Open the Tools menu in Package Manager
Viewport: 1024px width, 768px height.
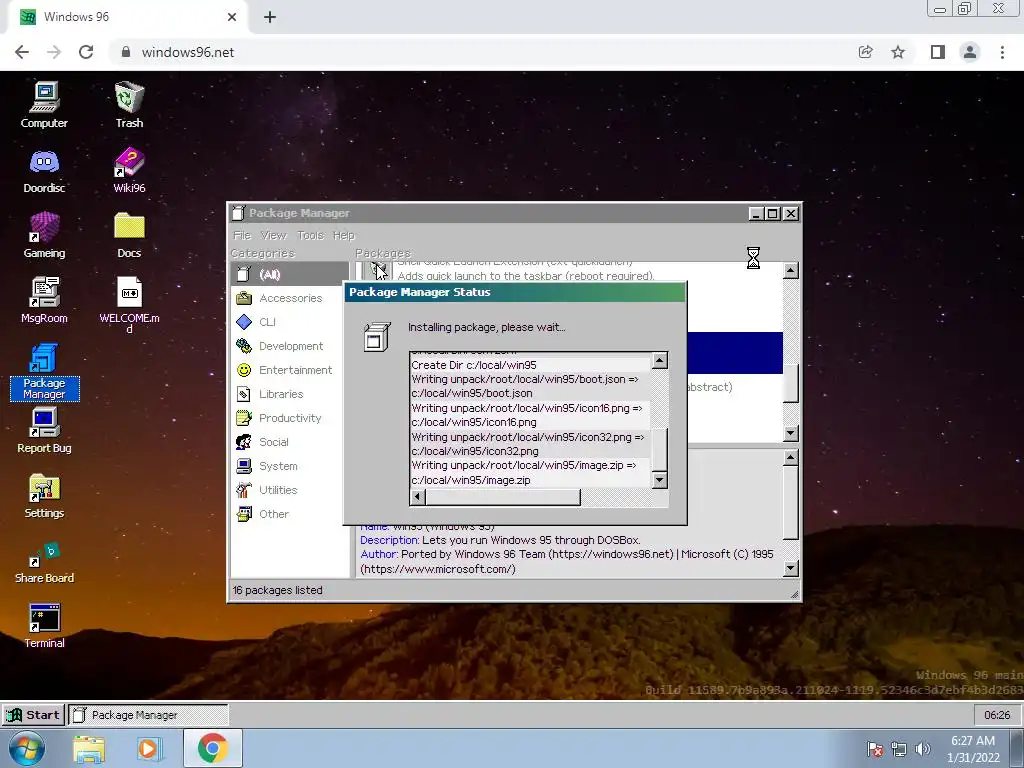coord(310,235)
